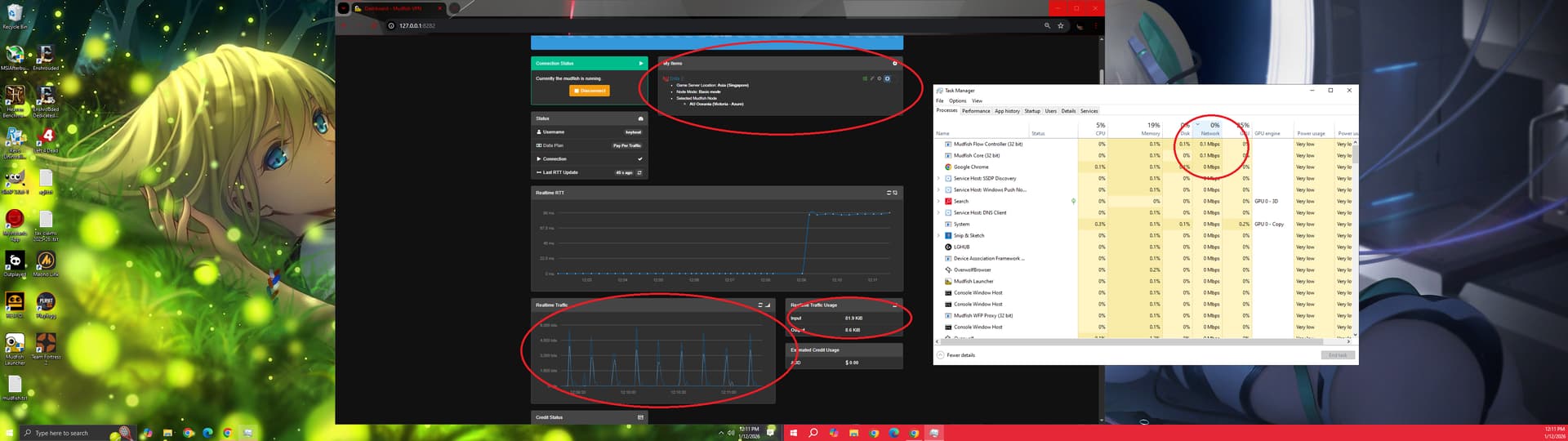
Task: Refresh the Last RTT Update value
Action: point(639,172)
